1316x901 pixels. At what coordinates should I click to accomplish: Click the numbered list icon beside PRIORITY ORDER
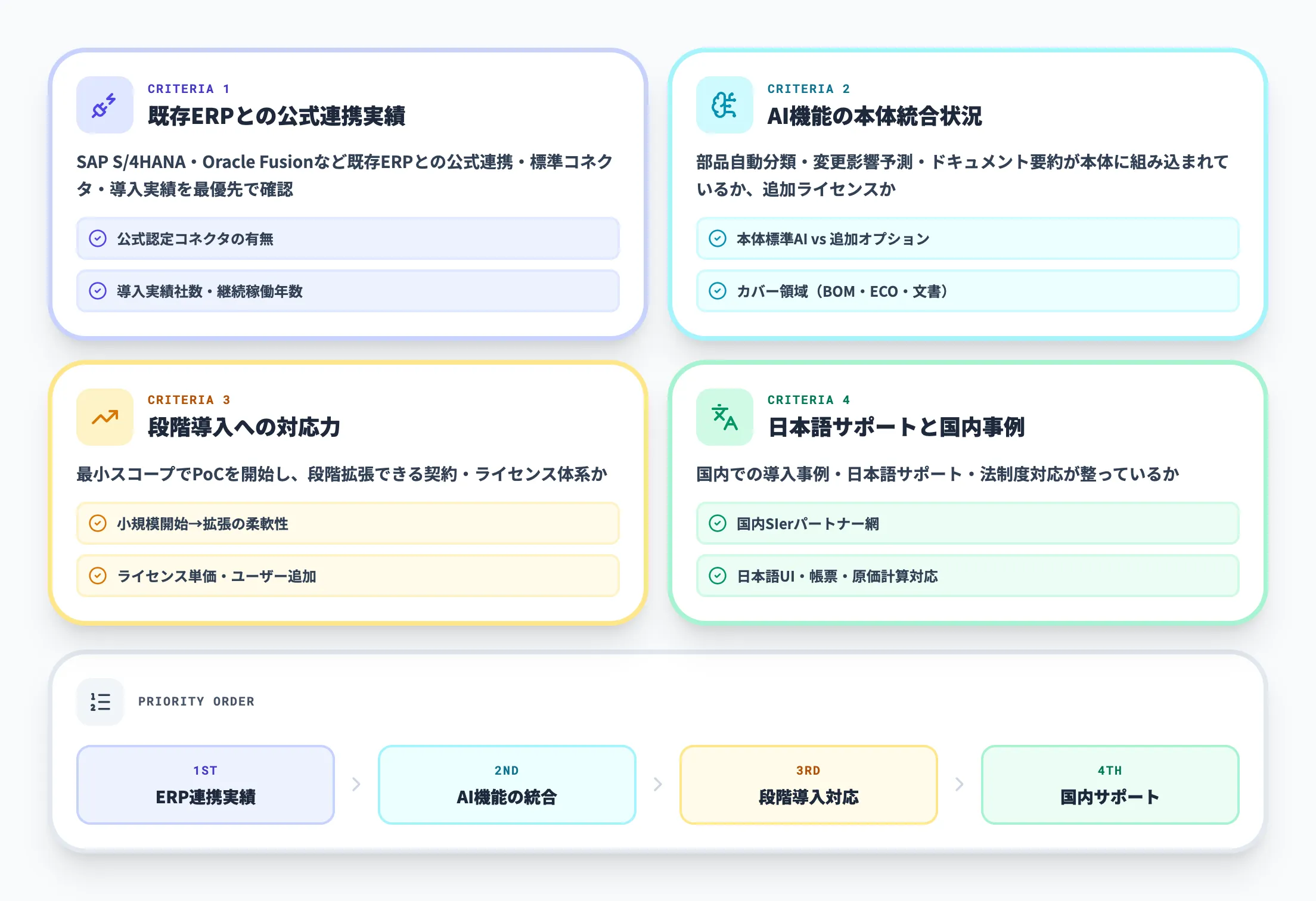100,701
